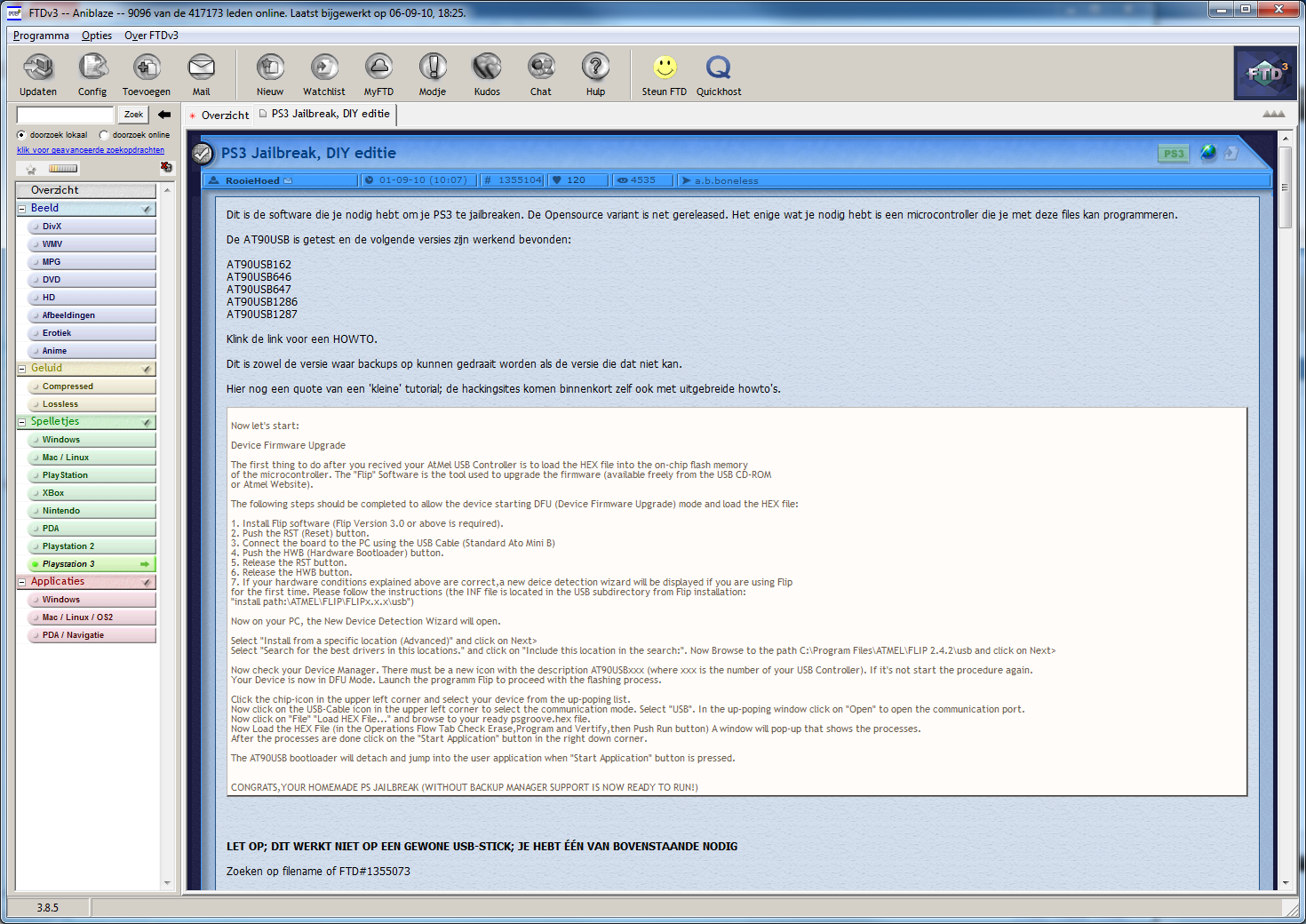Viewport: 1306px width, 924px height.
Task: Click the Updaten toolbar icon
Action: point(38,68)
